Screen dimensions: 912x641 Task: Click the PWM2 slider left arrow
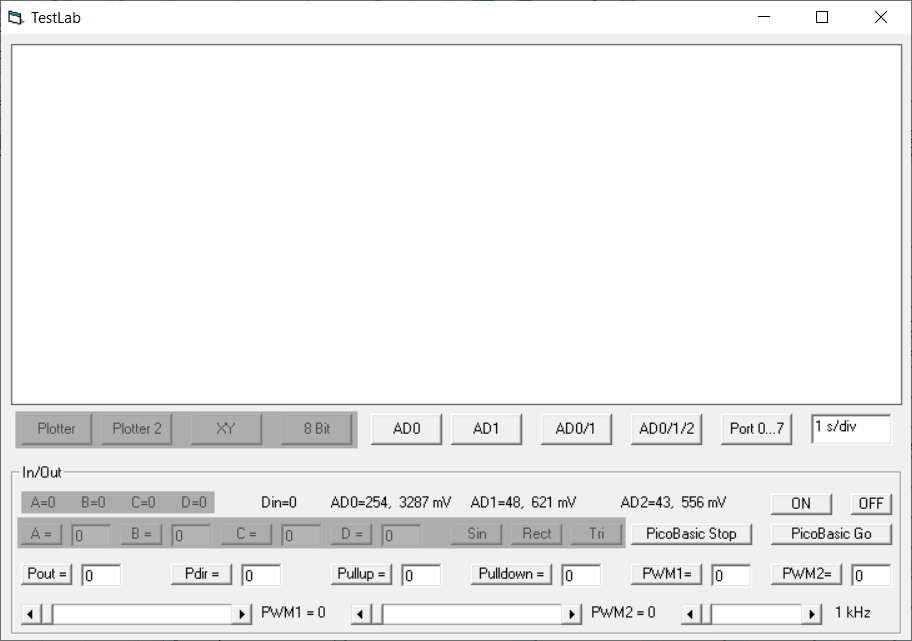pos(361,614)
